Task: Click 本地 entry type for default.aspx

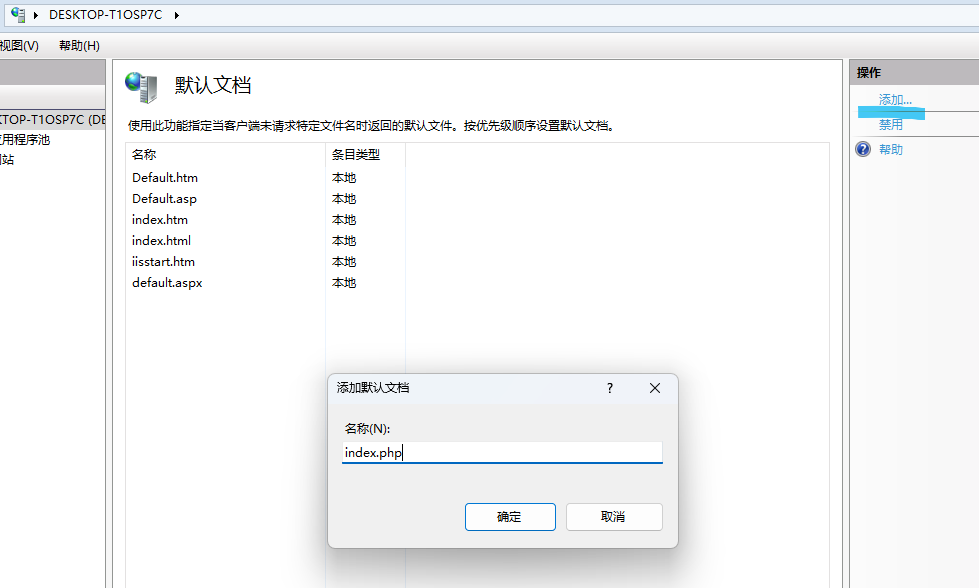Action: coord(344,283)
